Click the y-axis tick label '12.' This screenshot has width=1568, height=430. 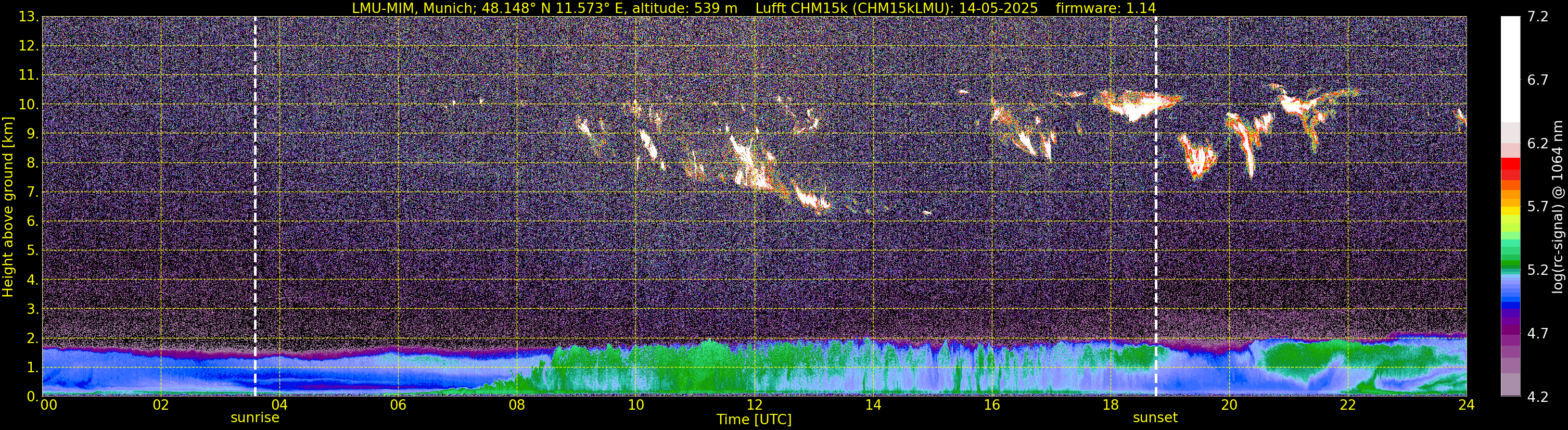[29, 46]
